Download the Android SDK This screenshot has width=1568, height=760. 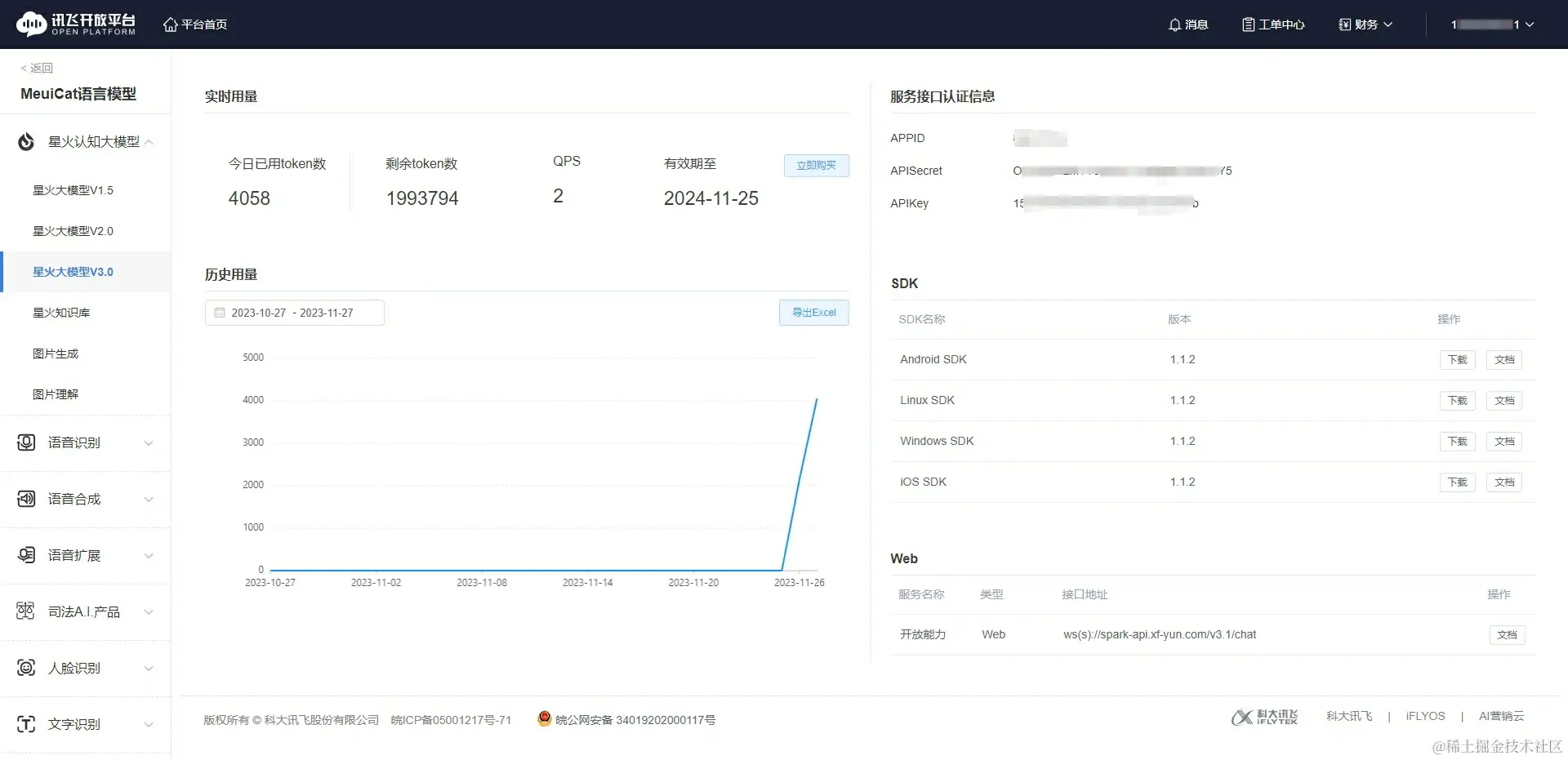(x=1458, y=360)
